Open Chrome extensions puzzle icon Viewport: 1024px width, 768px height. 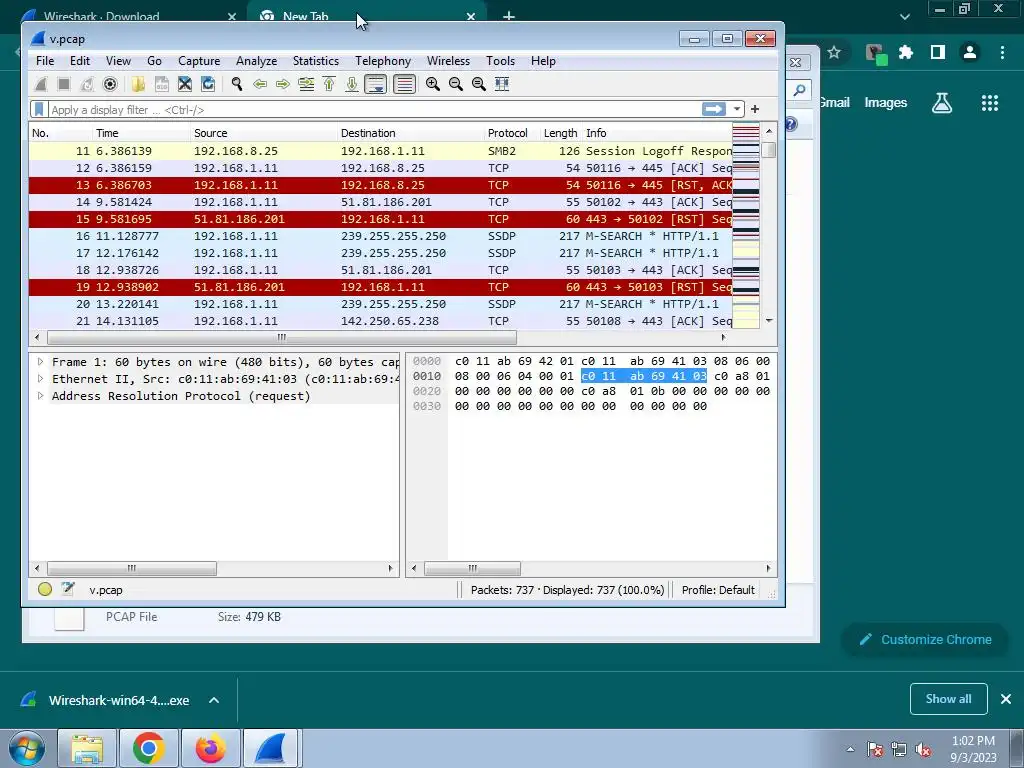click(905, 52)
